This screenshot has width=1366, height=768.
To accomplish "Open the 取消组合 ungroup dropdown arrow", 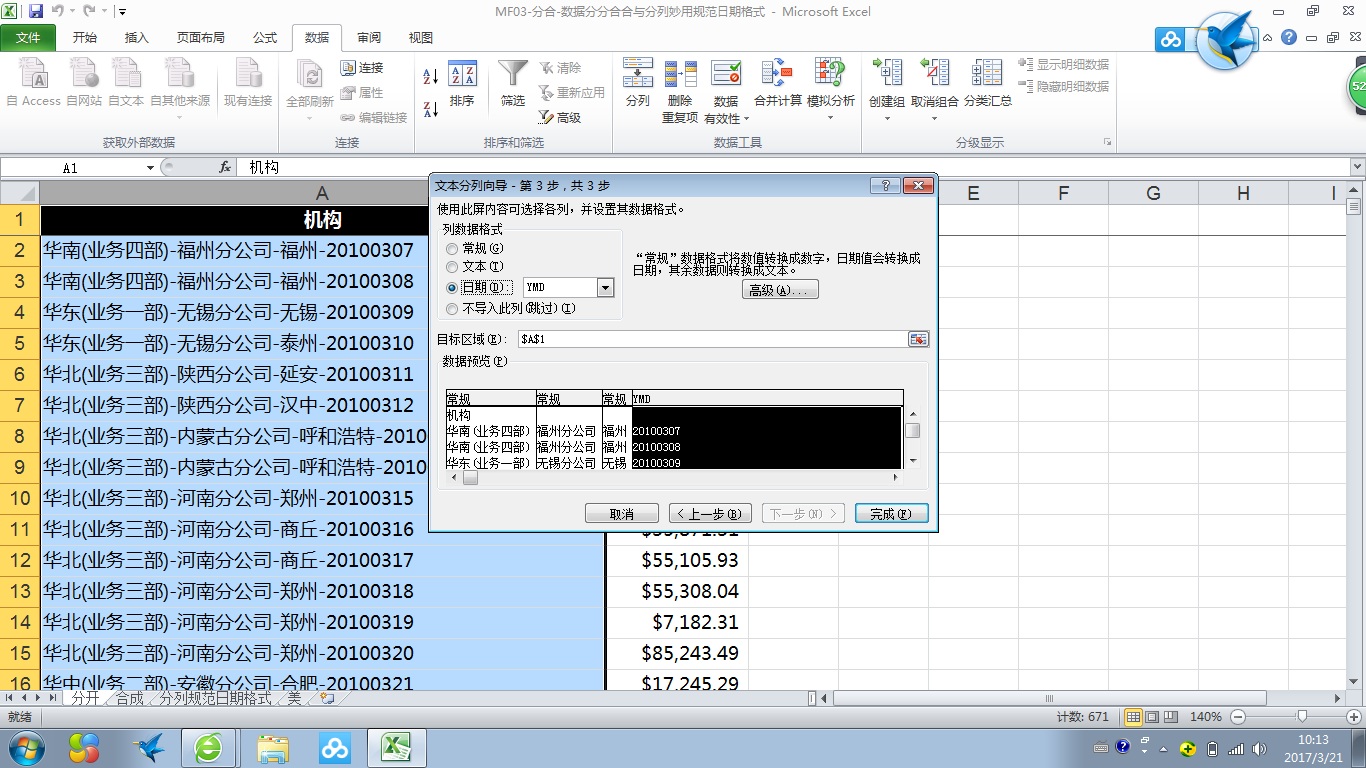I will (934, 118).
